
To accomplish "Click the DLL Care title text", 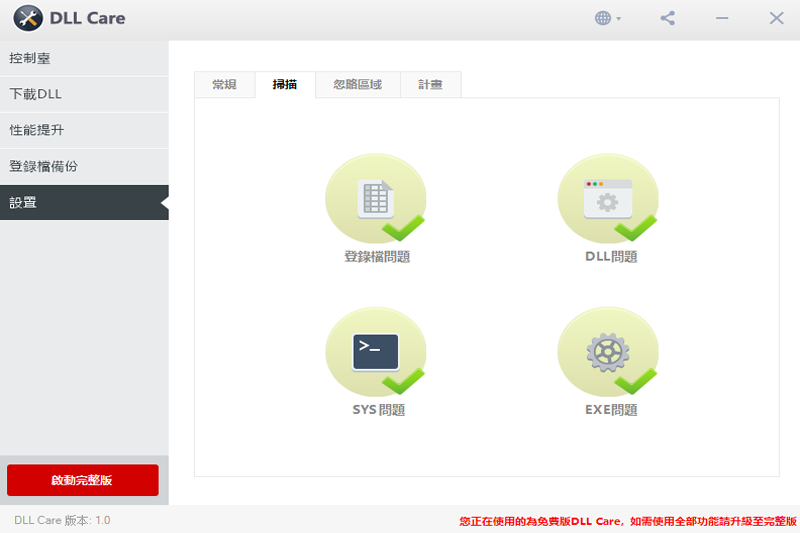I will [87, 18].
